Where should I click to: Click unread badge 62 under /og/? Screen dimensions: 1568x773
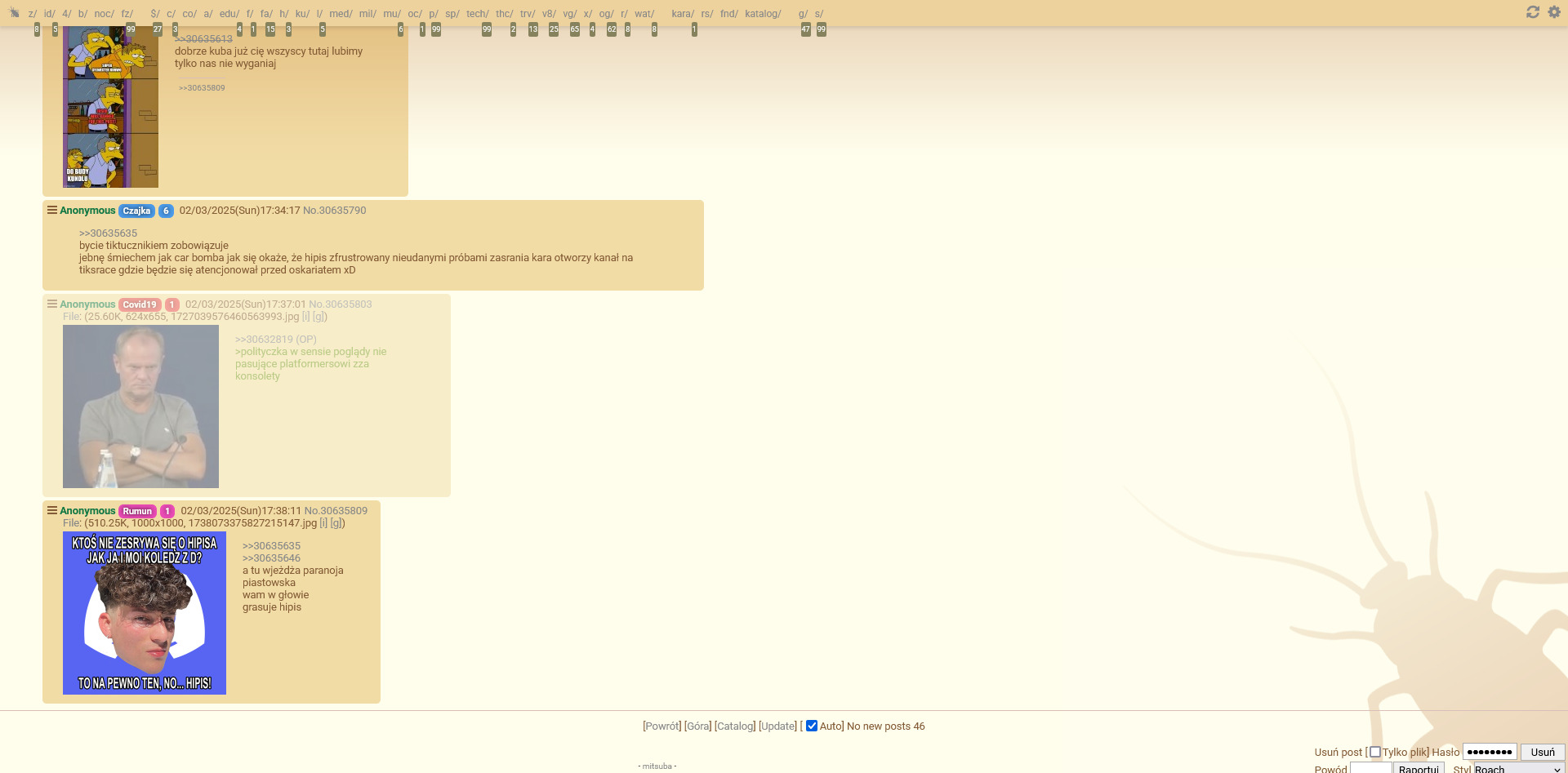(x=612, y=29)
